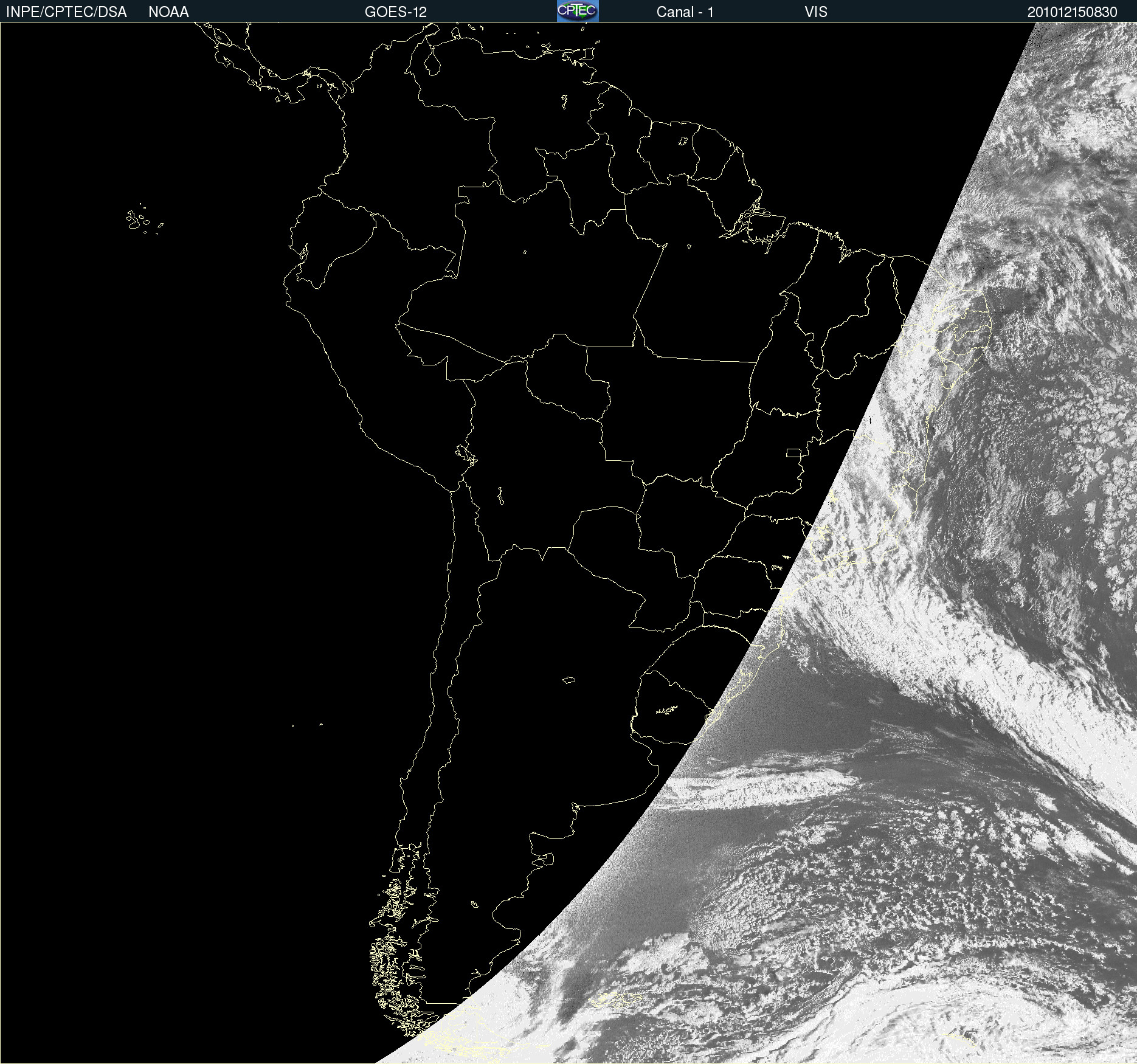Select the Canal - 1 label
This screenshot has width=1137, height=1064.
685,12
